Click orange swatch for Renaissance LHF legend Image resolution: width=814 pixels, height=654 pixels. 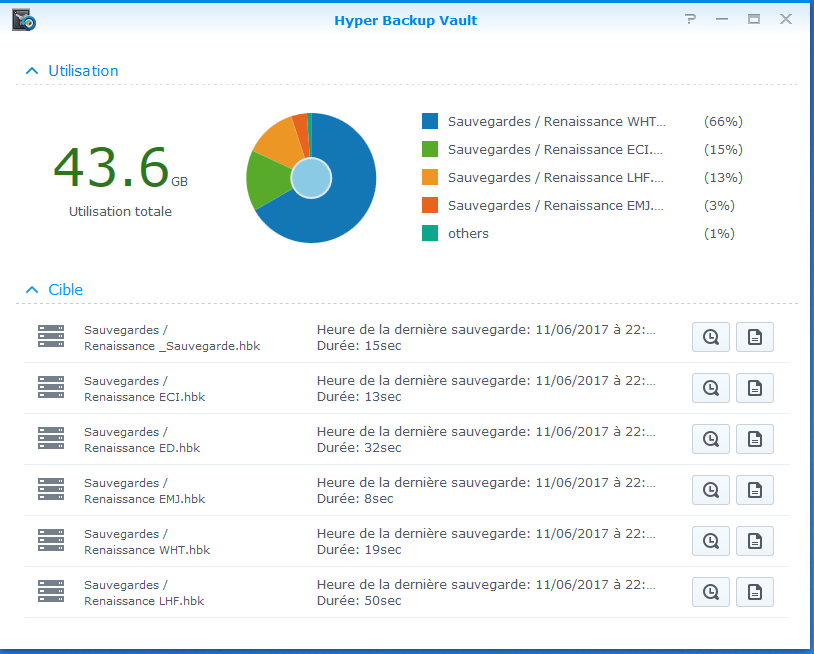click(x=430, y=177)
